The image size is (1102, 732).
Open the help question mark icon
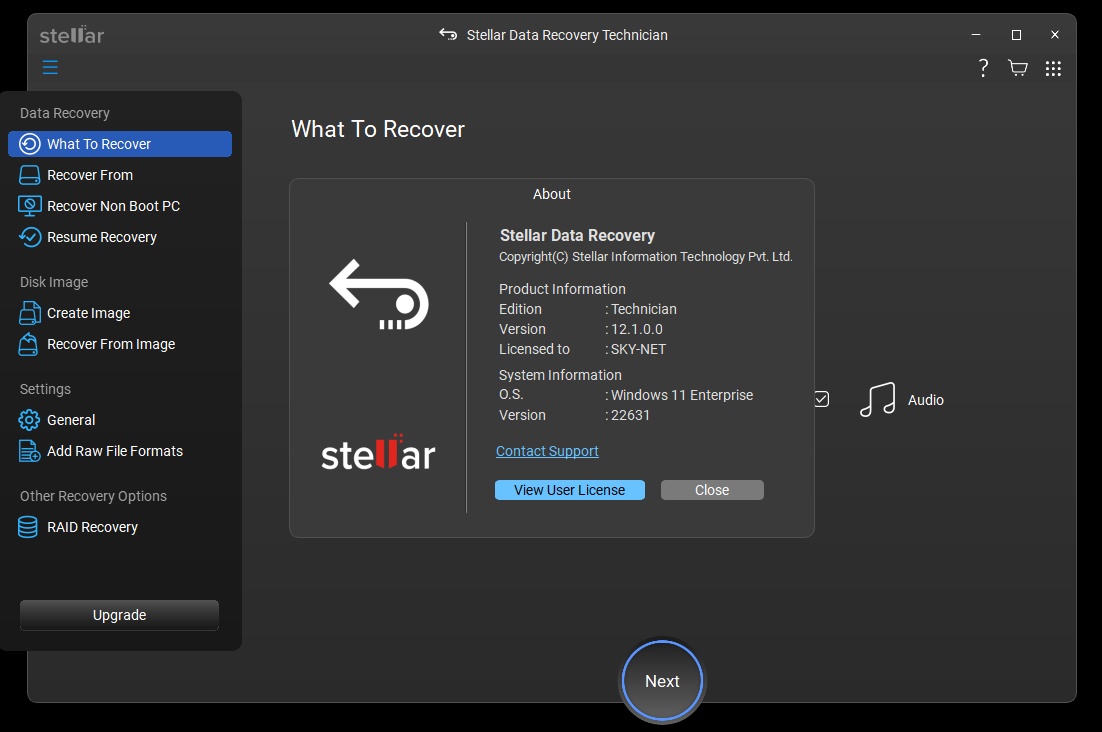click(983, 68)
